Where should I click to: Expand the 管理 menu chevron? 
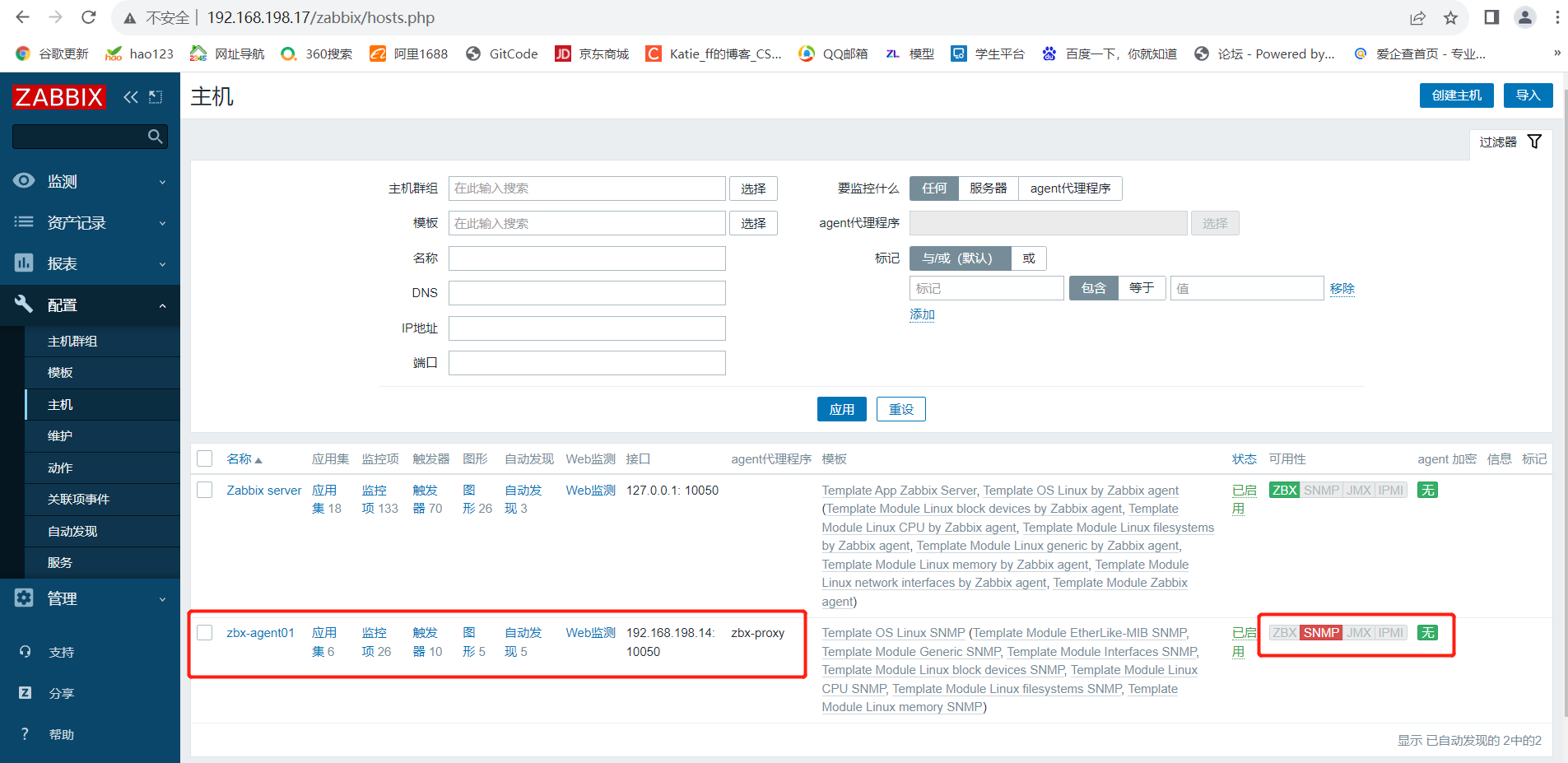[162, 599]
